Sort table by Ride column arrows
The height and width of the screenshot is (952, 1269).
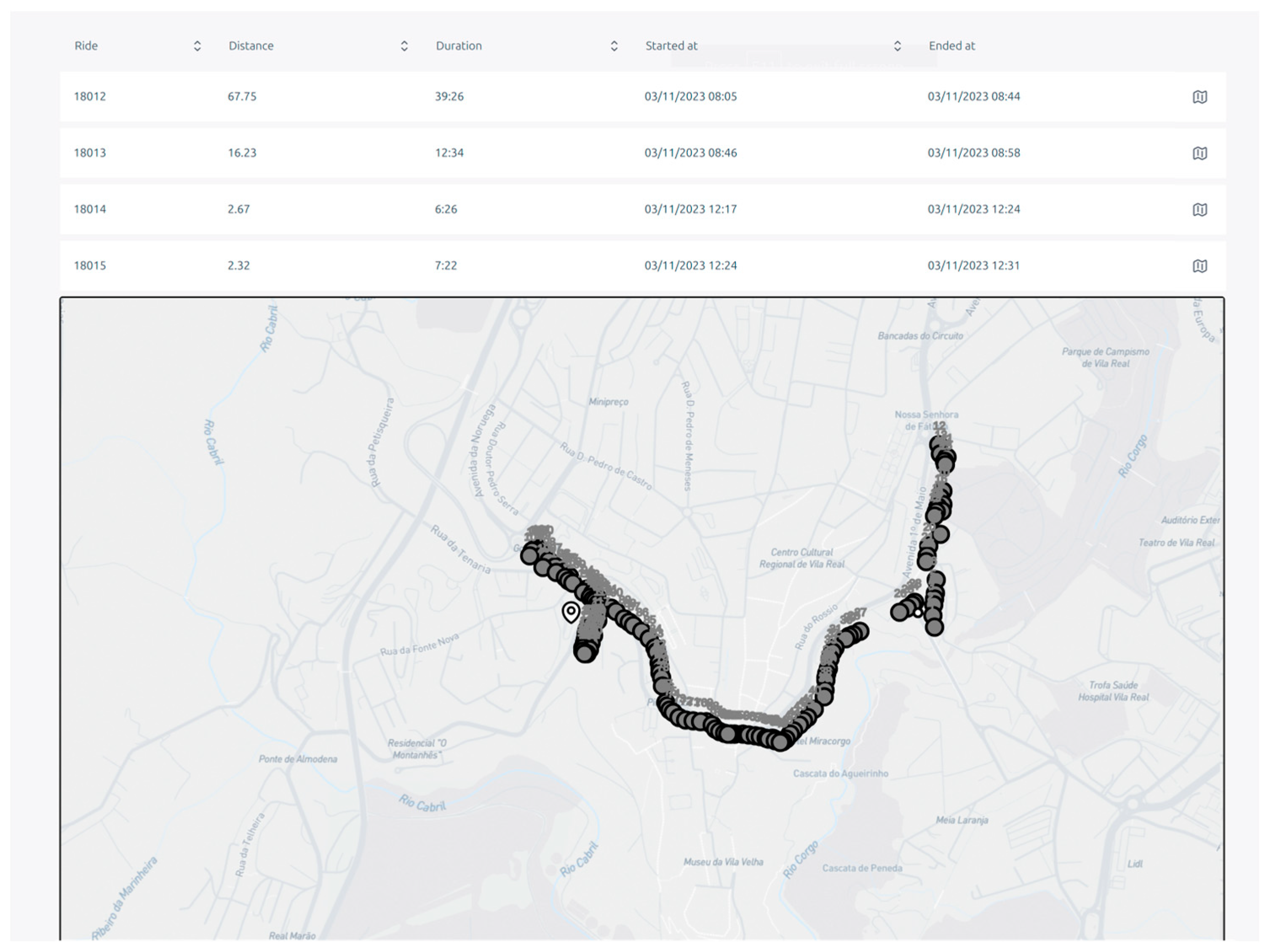coord(198,46)
